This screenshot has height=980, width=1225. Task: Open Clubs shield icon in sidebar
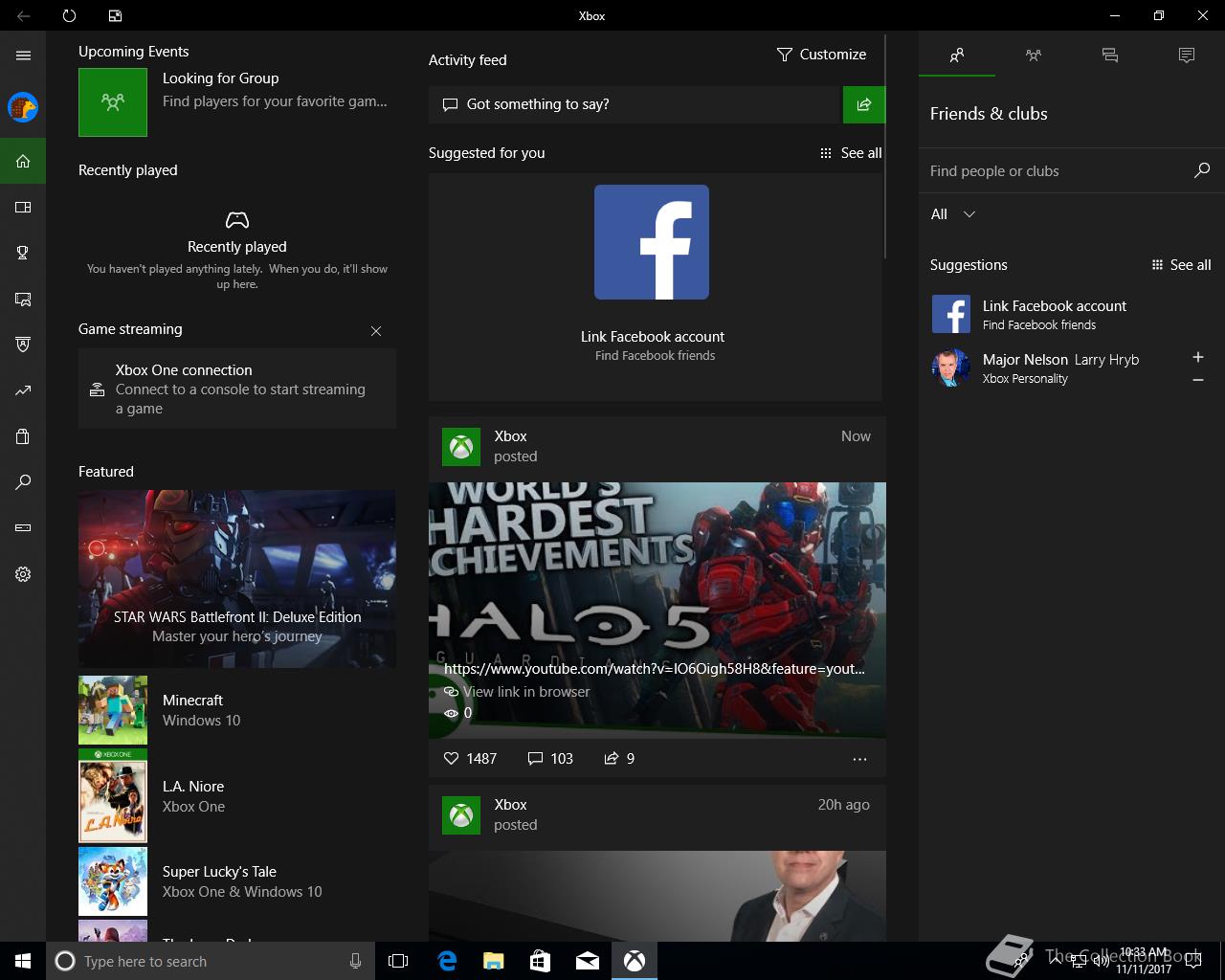tap(23, 345)
